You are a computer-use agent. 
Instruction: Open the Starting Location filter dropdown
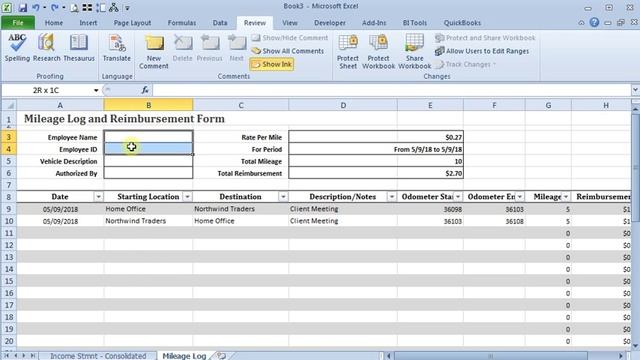[187, 197]
